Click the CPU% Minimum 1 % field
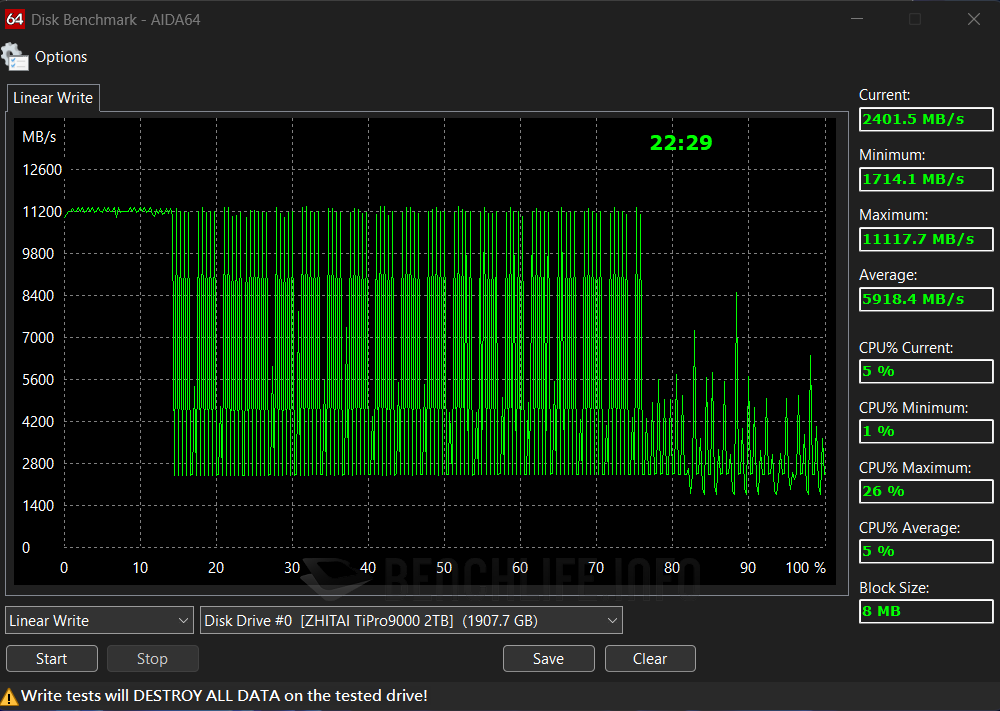 coord(926,431)
